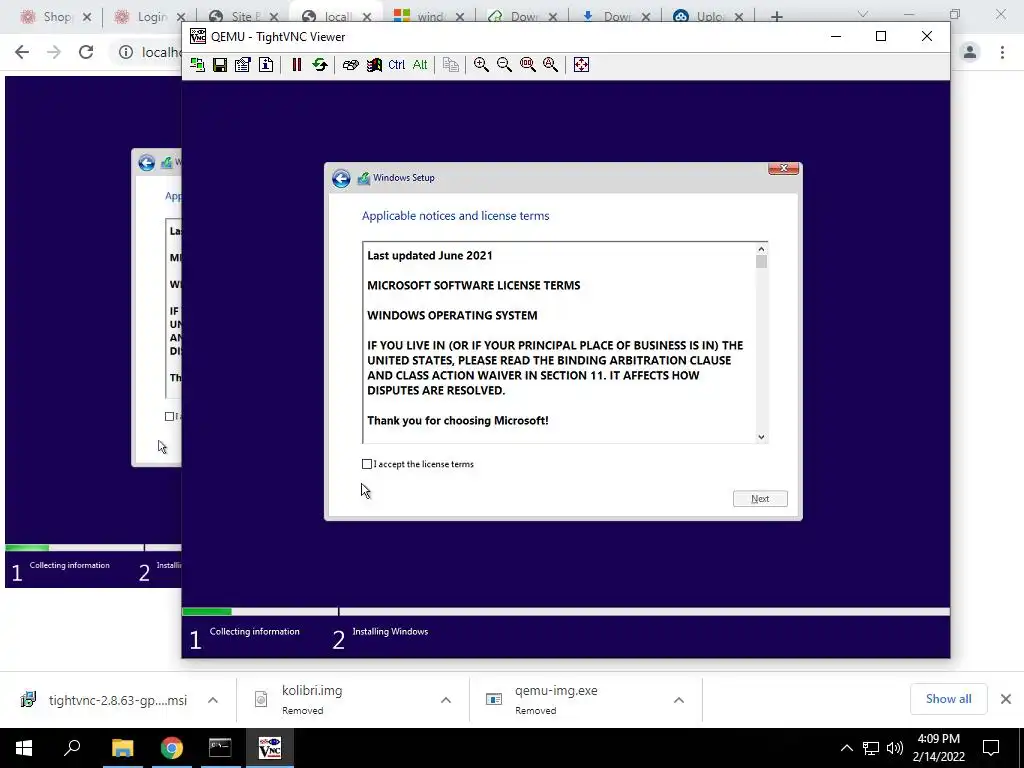Select the first Download browser tab
Viewport: 1024px width, 768px height.
tap(514, 17)
